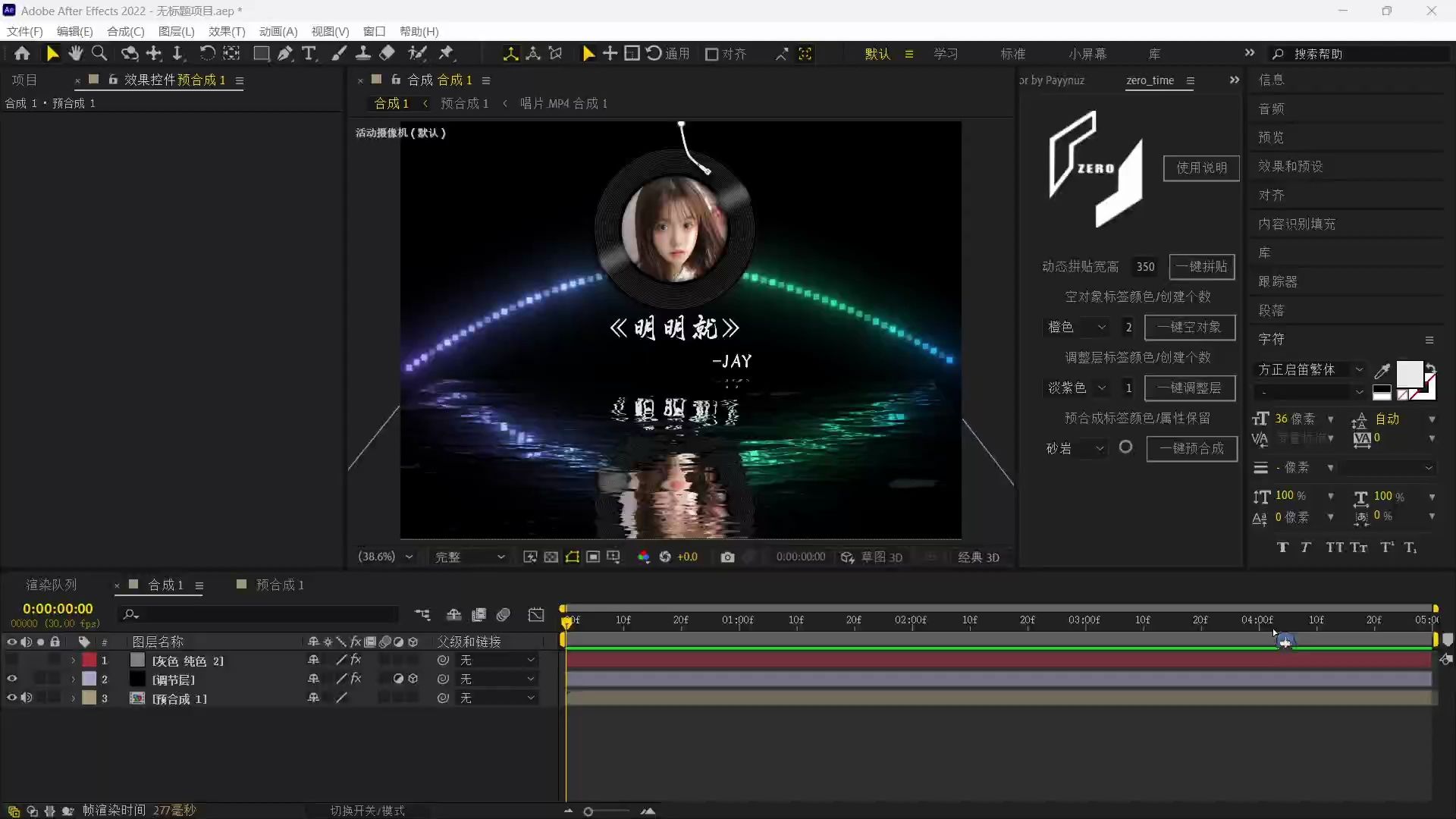The height and width of the screenshot is (819, 1456).
Task: Open the 文件(F) menu
Action: coord(25,31)
